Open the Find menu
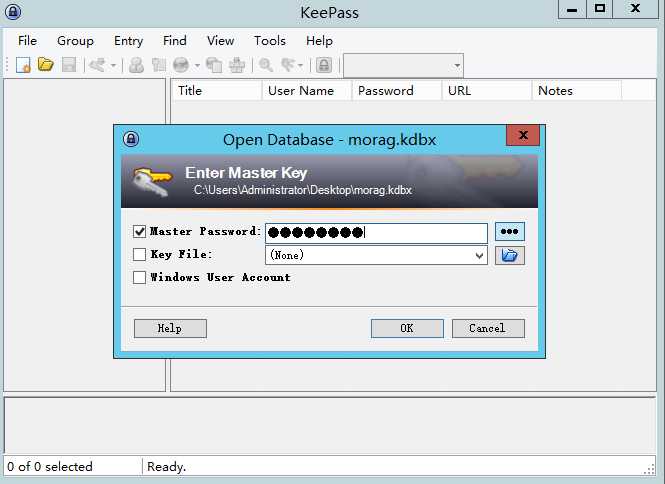 (x=175, y=41)
